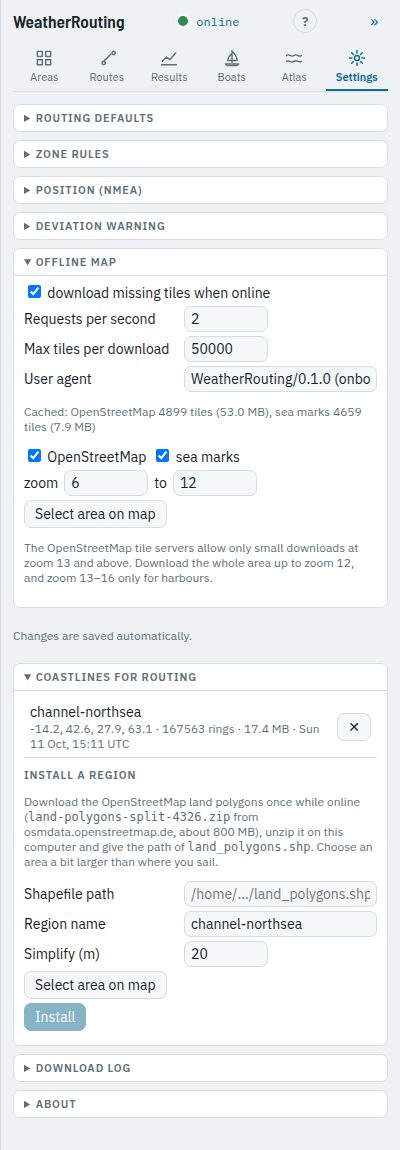Open the Routes tab
This screenshot has width=400, height=1150.
click(106, 66)
